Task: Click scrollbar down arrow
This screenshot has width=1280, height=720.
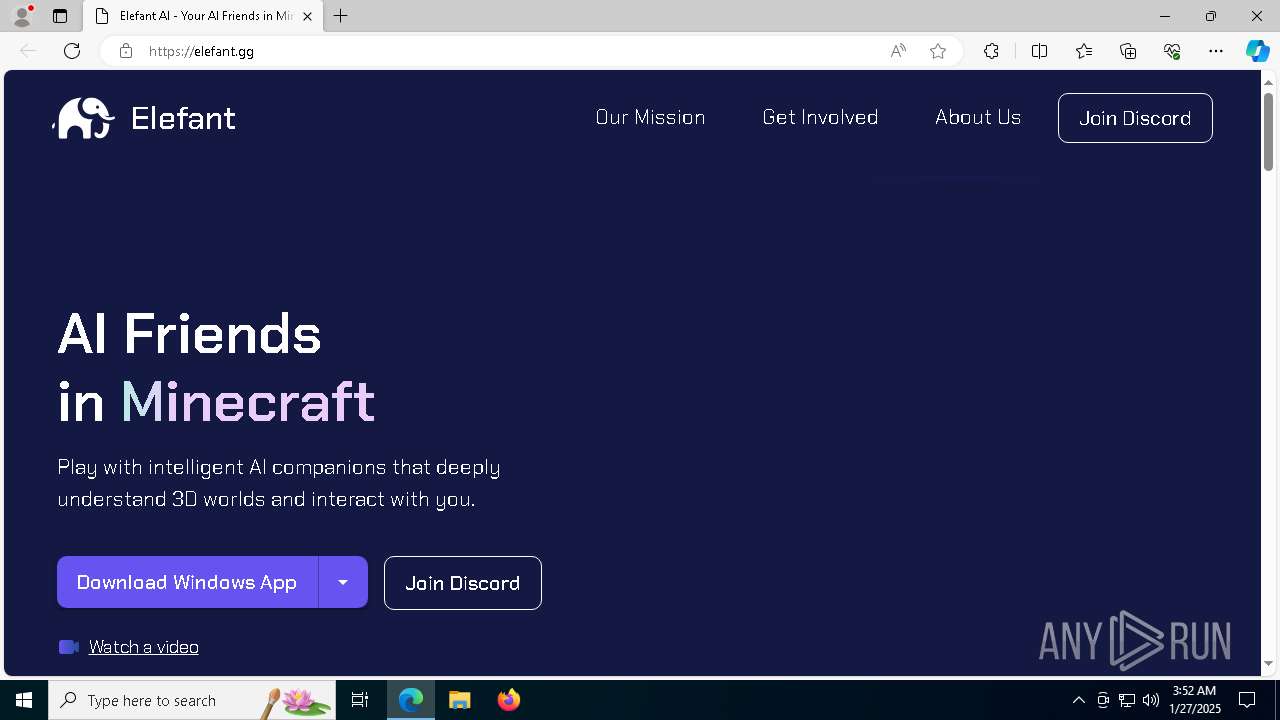Action: [1269, 663]
